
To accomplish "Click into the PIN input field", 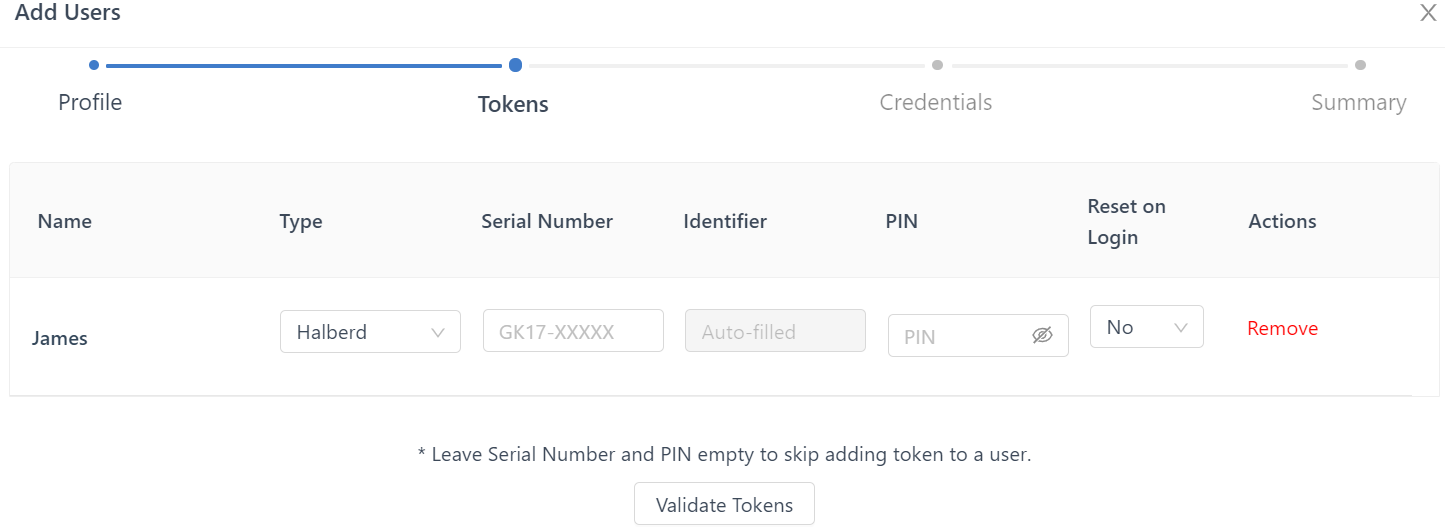I will point(960,336).
